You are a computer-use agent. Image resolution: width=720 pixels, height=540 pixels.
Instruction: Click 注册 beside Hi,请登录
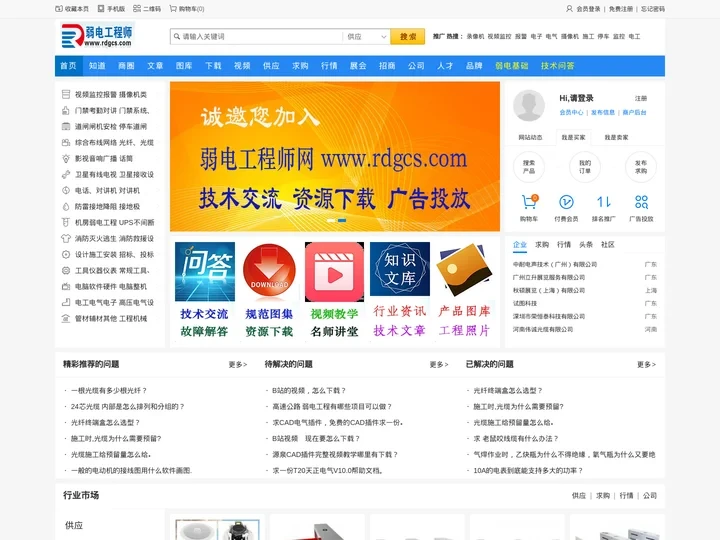641,98
